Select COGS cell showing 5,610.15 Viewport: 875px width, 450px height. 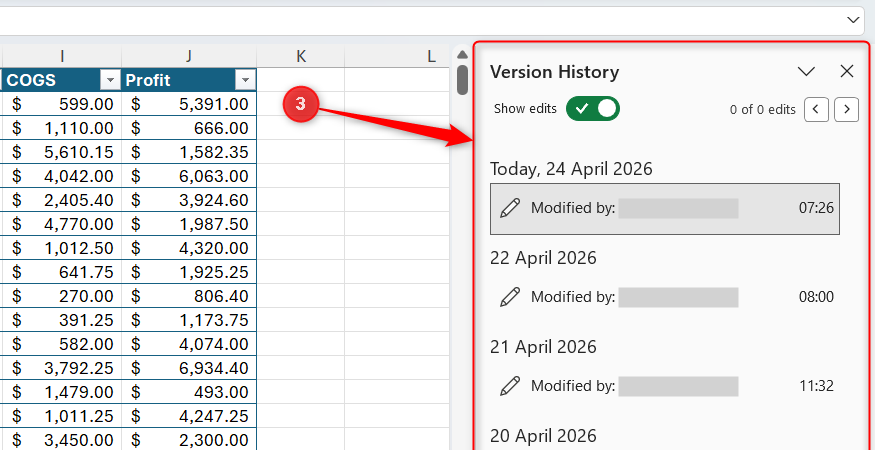coord(62,152)
